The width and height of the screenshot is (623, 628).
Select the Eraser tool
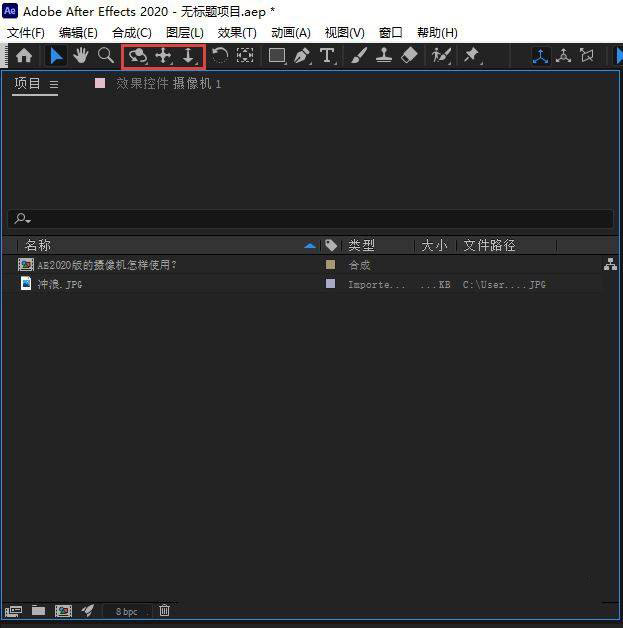point(409,55)
